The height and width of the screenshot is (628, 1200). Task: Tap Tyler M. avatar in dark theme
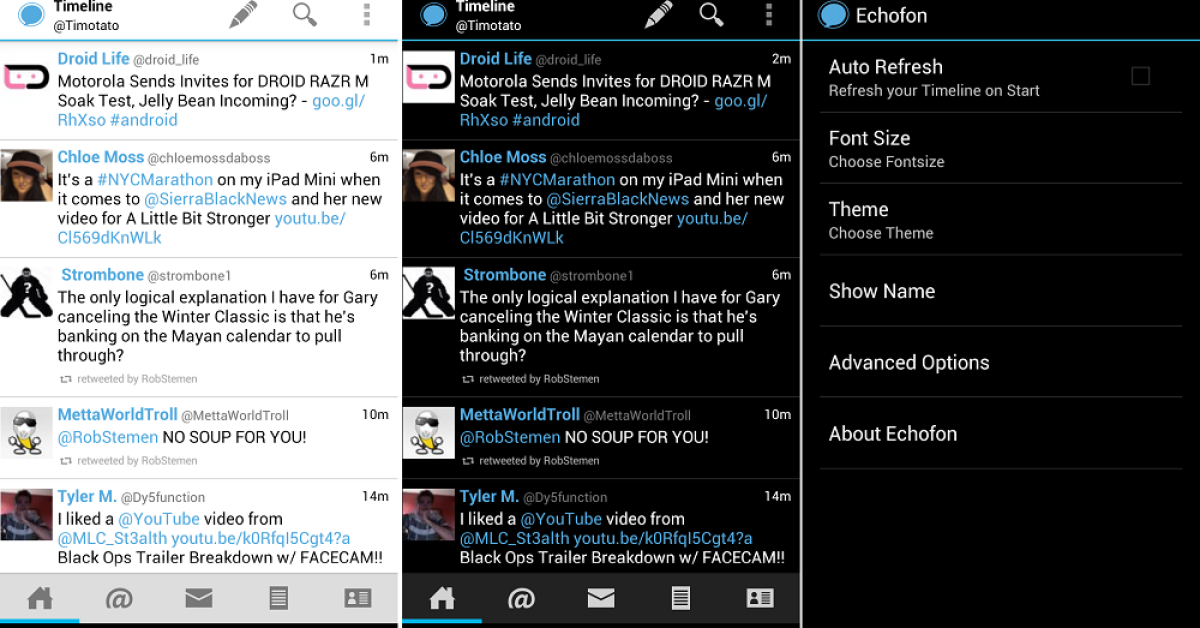pyautogui.click(x=429, y=514)
